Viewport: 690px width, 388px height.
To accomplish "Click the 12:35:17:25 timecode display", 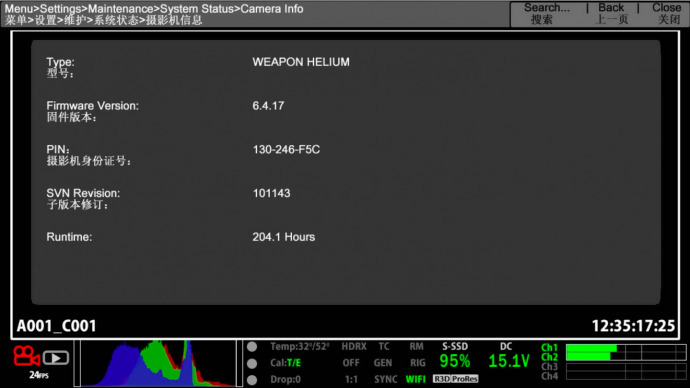I will tap(633, 326).
